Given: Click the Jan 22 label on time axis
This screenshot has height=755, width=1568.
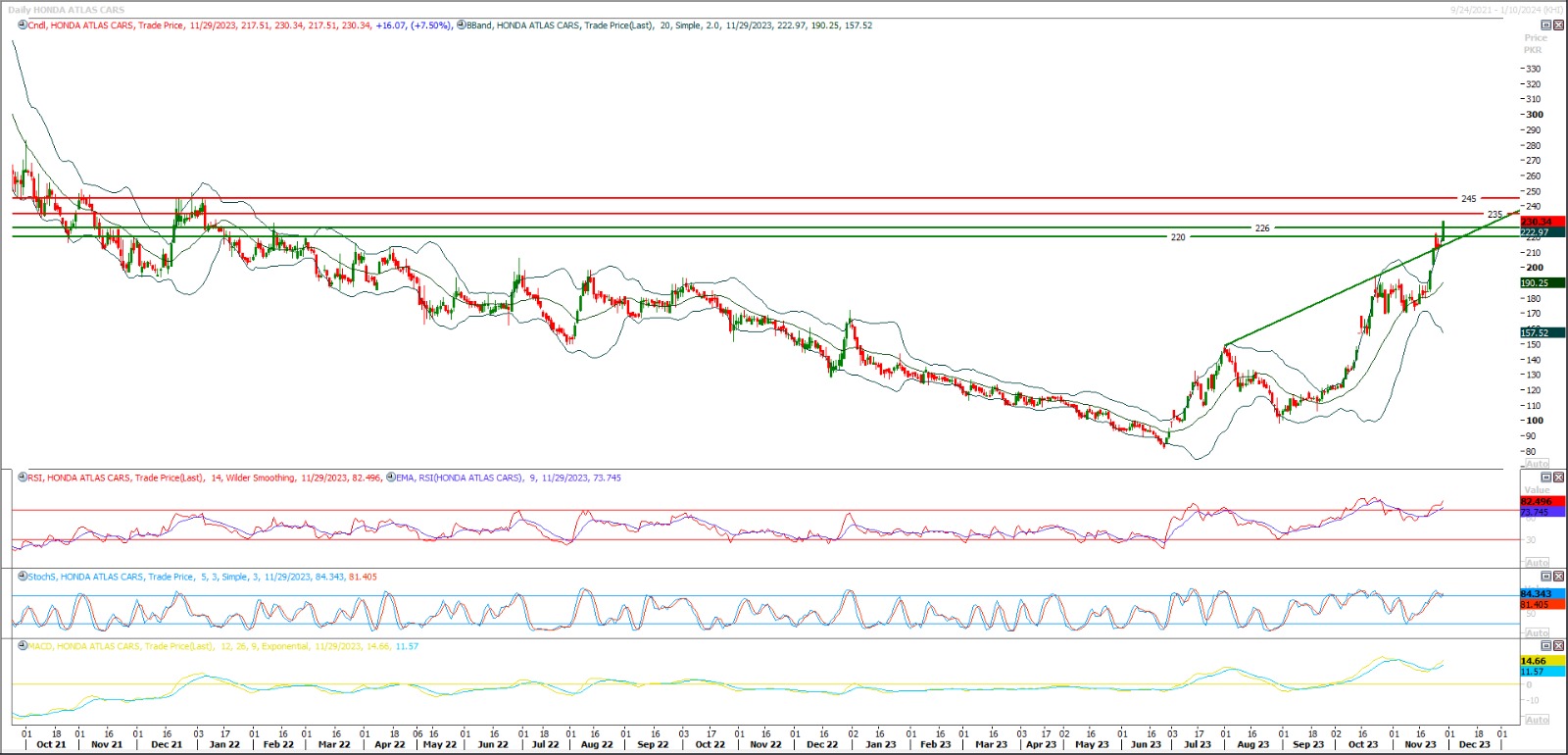Looking at the screenshot, I should [224, 744].
